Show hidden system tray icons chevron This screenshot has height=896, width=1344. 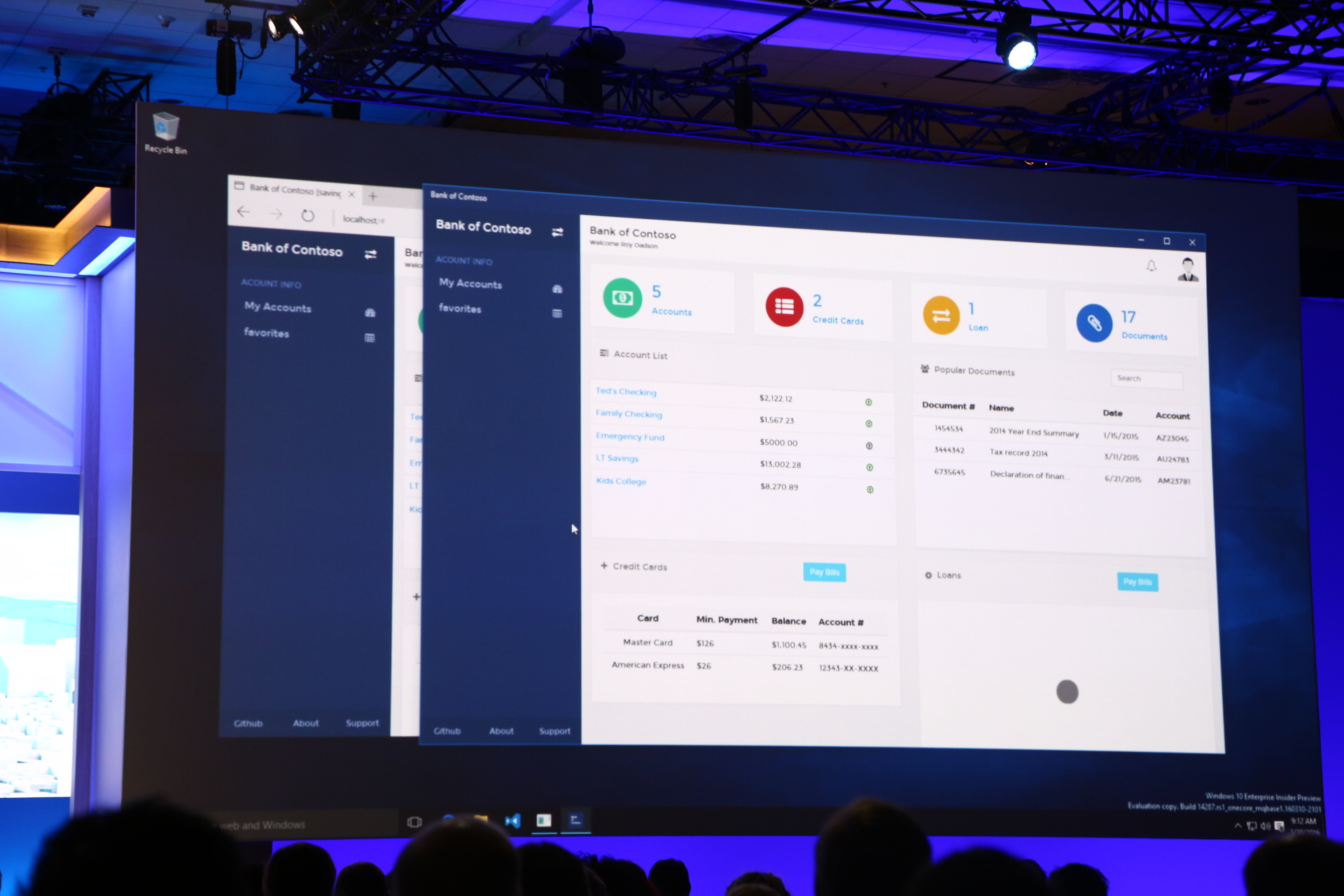tap(1238, 825)
